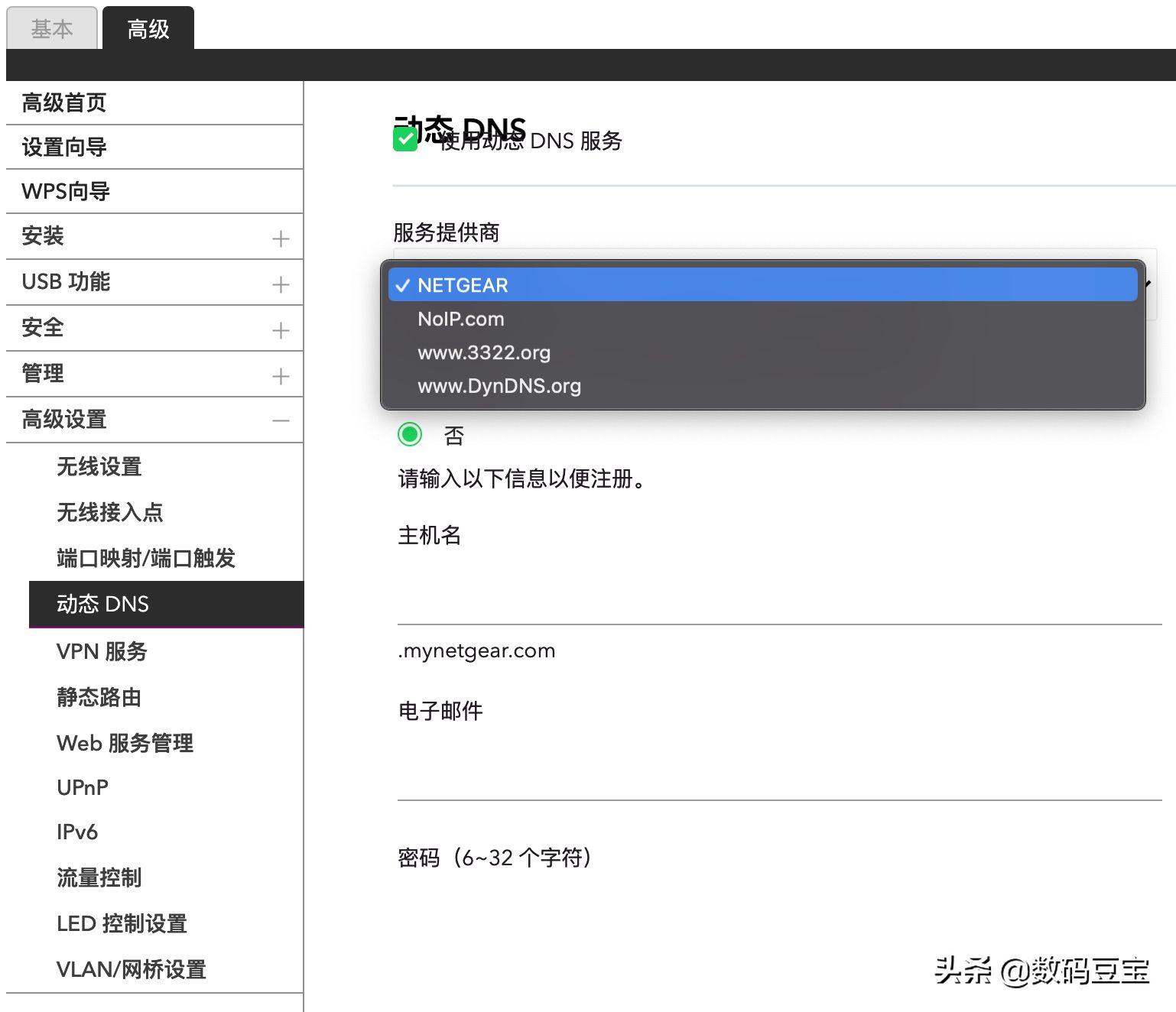Open UPnP settings page

(83, 787)
